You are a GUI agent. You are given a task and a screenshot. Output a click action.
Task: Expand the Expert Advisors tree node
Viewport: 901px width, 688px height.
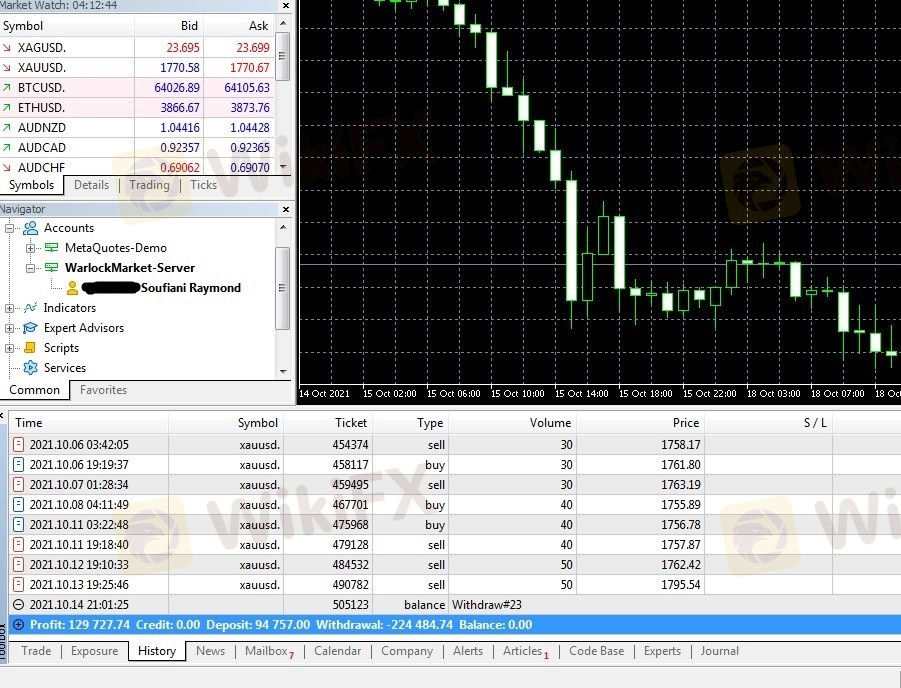(10, 328)
